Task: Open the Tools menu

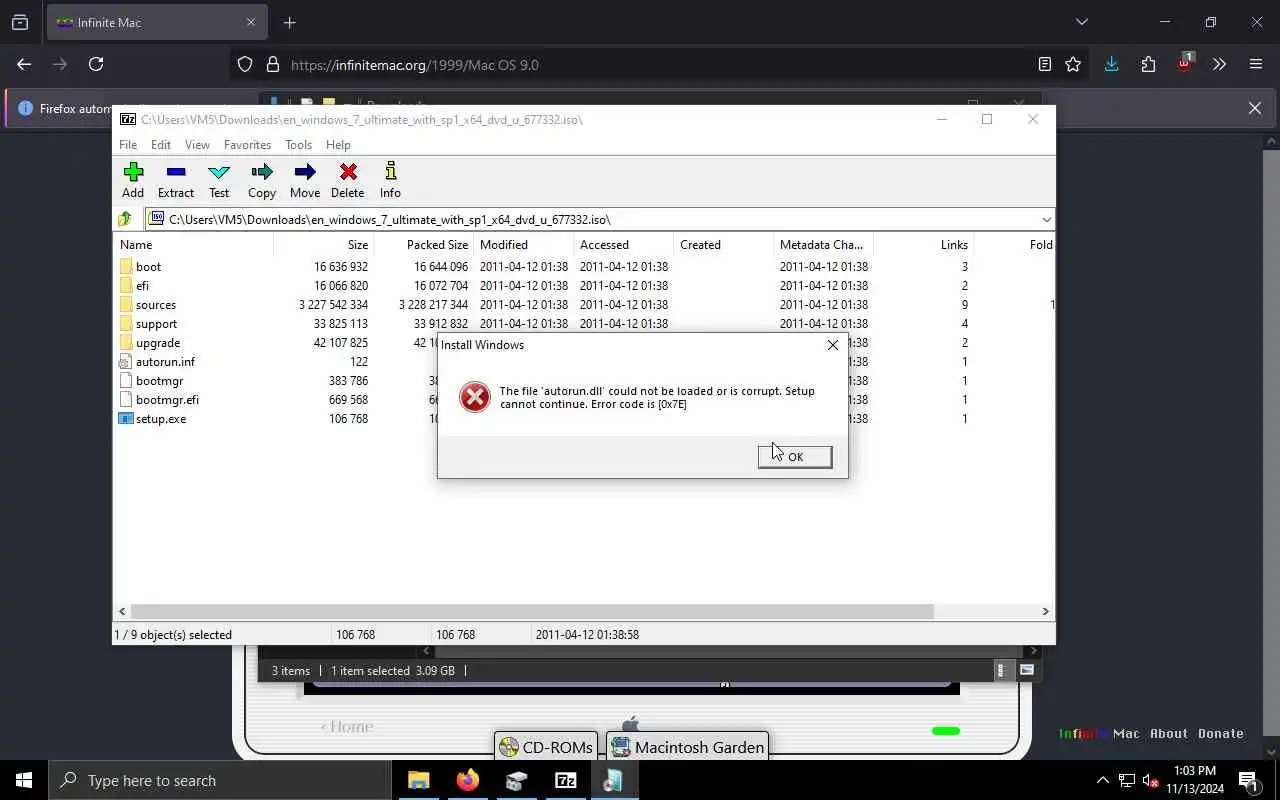Action: [x=299, y=145]
